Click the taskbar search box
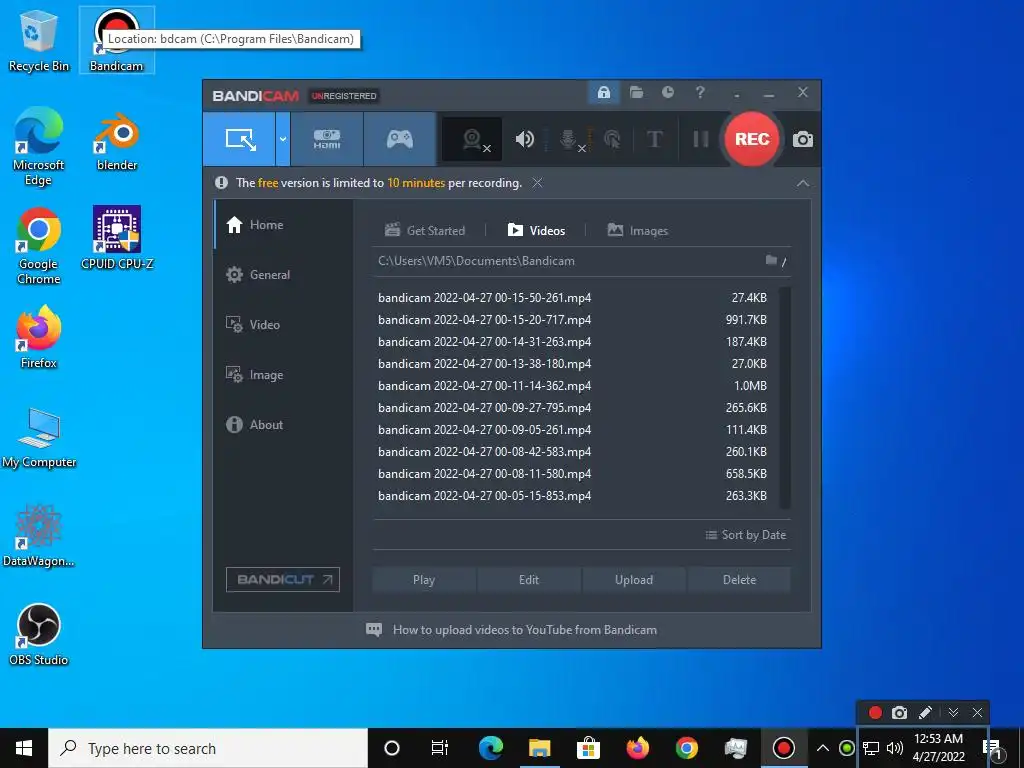Viewport: 1024px width, 768px height. 208,748
